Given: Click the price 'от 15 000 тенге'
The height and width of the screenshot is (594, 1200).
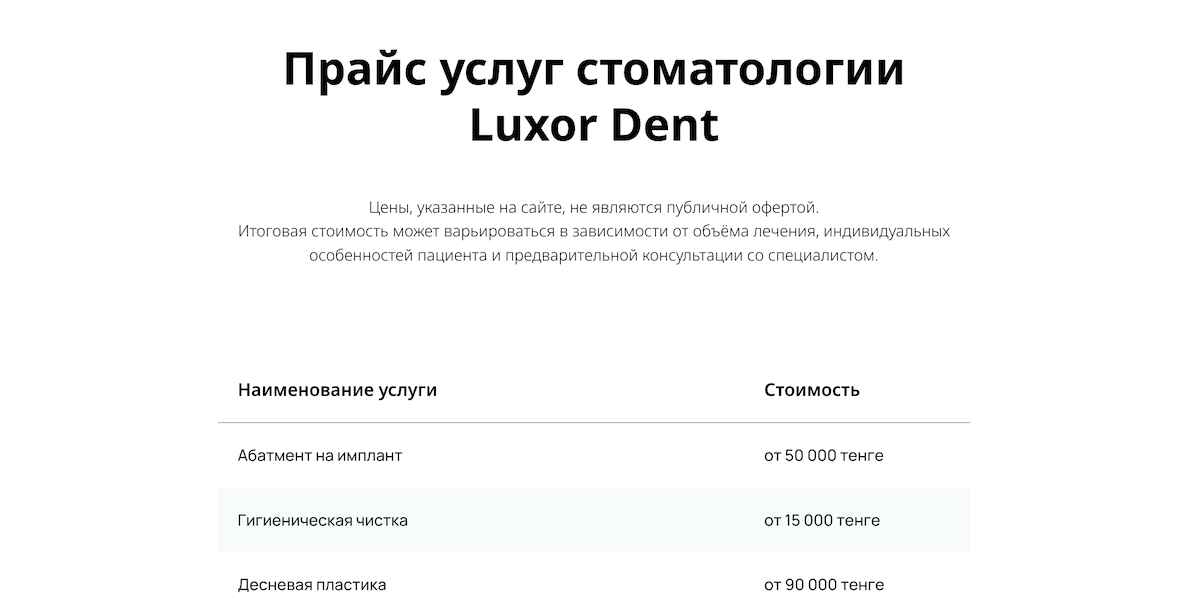Looking at the screenshot, I should tap(822, 520).
